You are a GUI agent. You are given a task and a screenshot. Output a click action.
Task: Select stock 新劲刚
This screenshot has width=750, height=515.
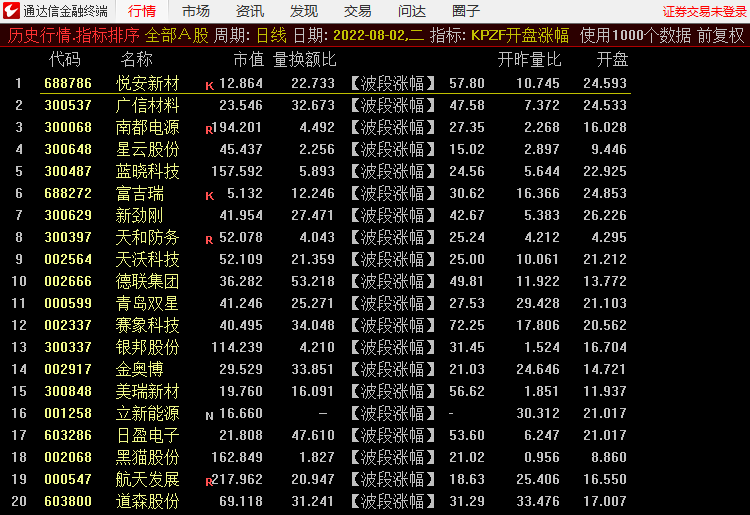click(x=140, y=215)
